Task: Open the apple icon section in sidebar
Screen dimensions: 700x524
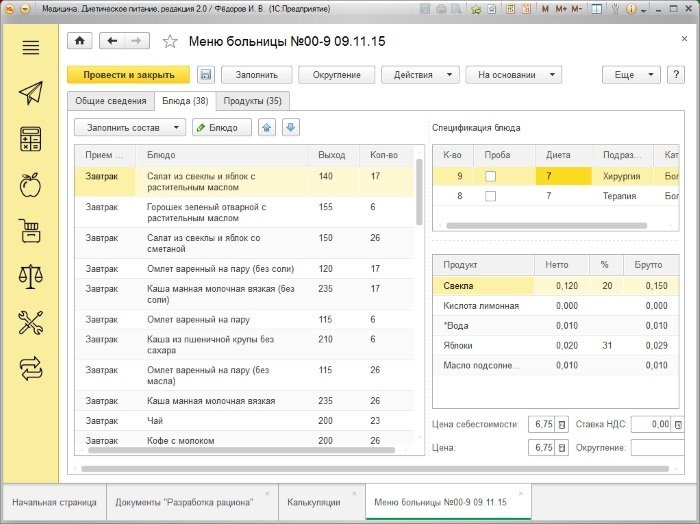Action: [31, 185]
